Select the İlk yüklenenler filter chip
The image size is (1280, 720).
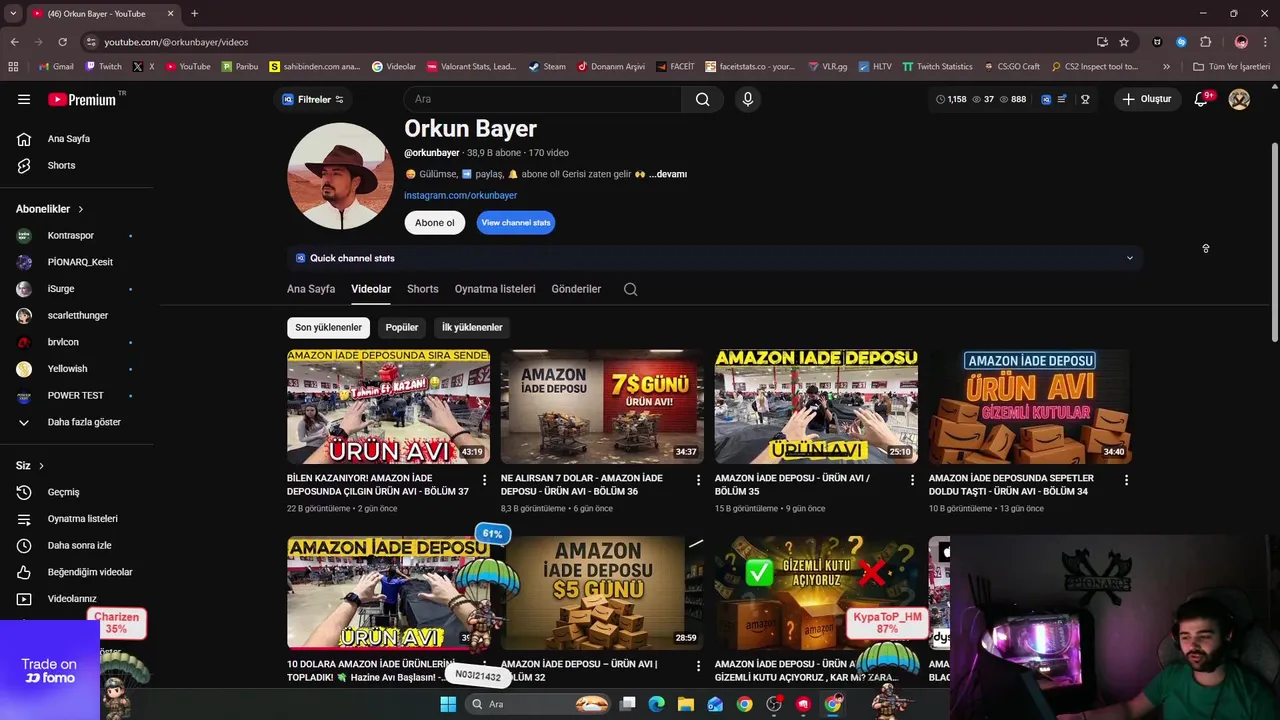point(472,327)
